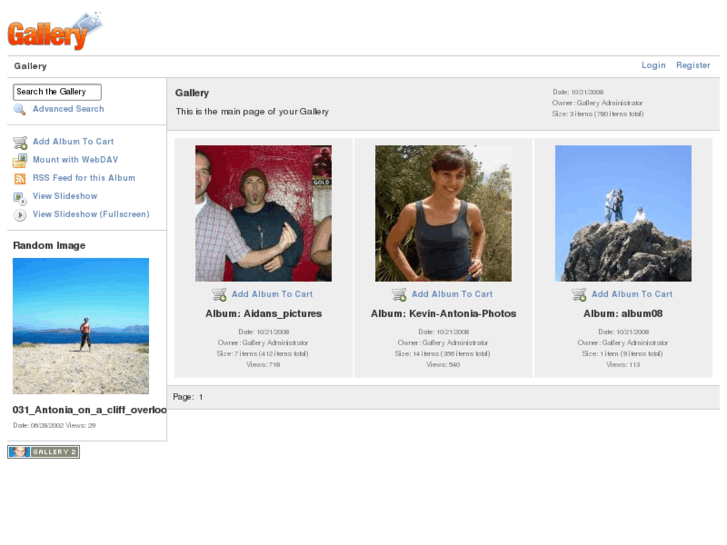727x545 pixels.
Task: Open the Login link
Action: [653, 66]
